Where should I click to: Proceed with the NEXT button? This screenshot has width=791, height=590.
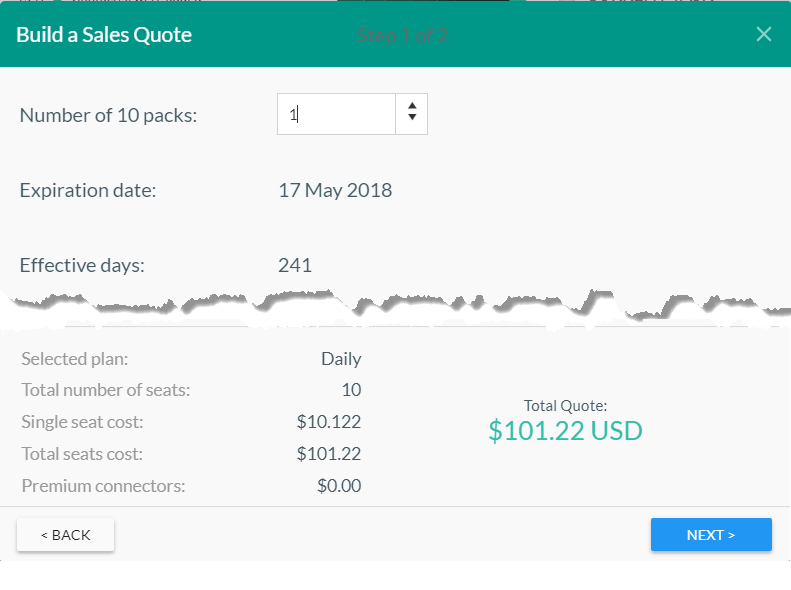[710, 535]
